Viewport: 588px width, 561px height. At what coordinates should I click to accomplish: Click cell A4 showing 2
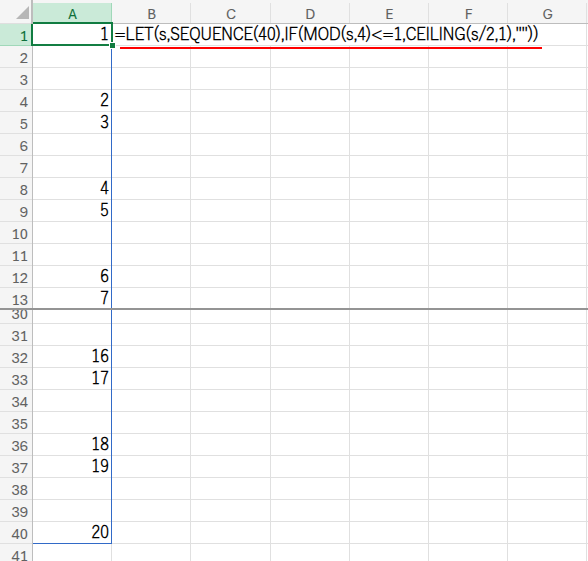[x=72, y=100]
